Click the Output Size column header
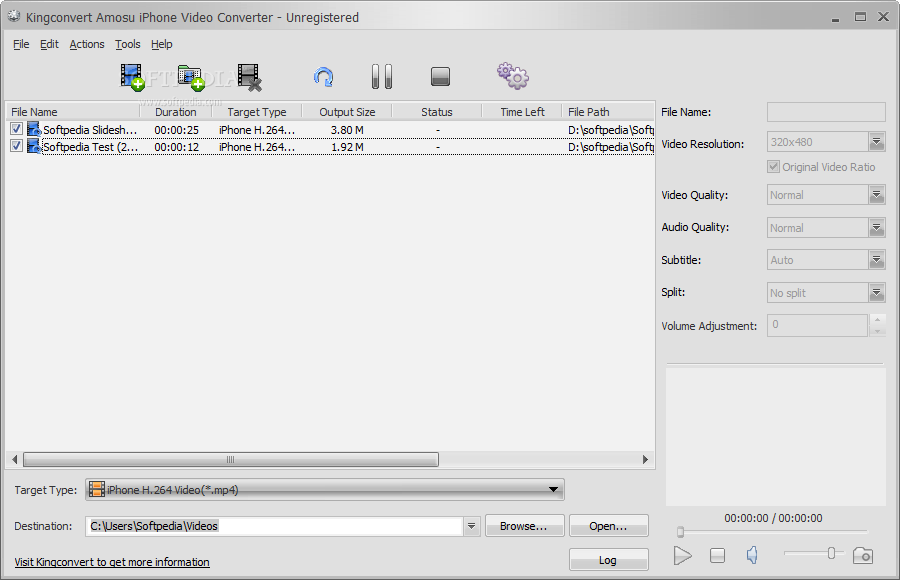Viewport: 900px width, 580px height. [347, 112]
